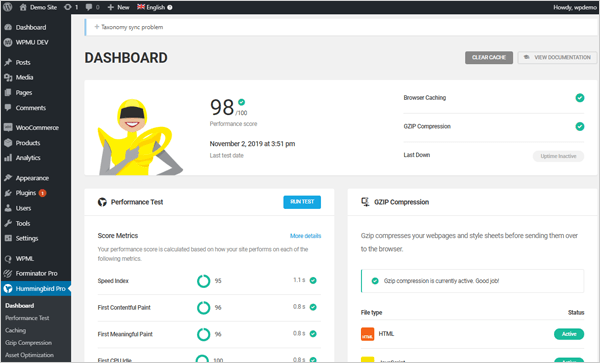This screenshot has width=600, height=363.
Task: Click the Clear Cache button
Action: (x=489, y=57)
